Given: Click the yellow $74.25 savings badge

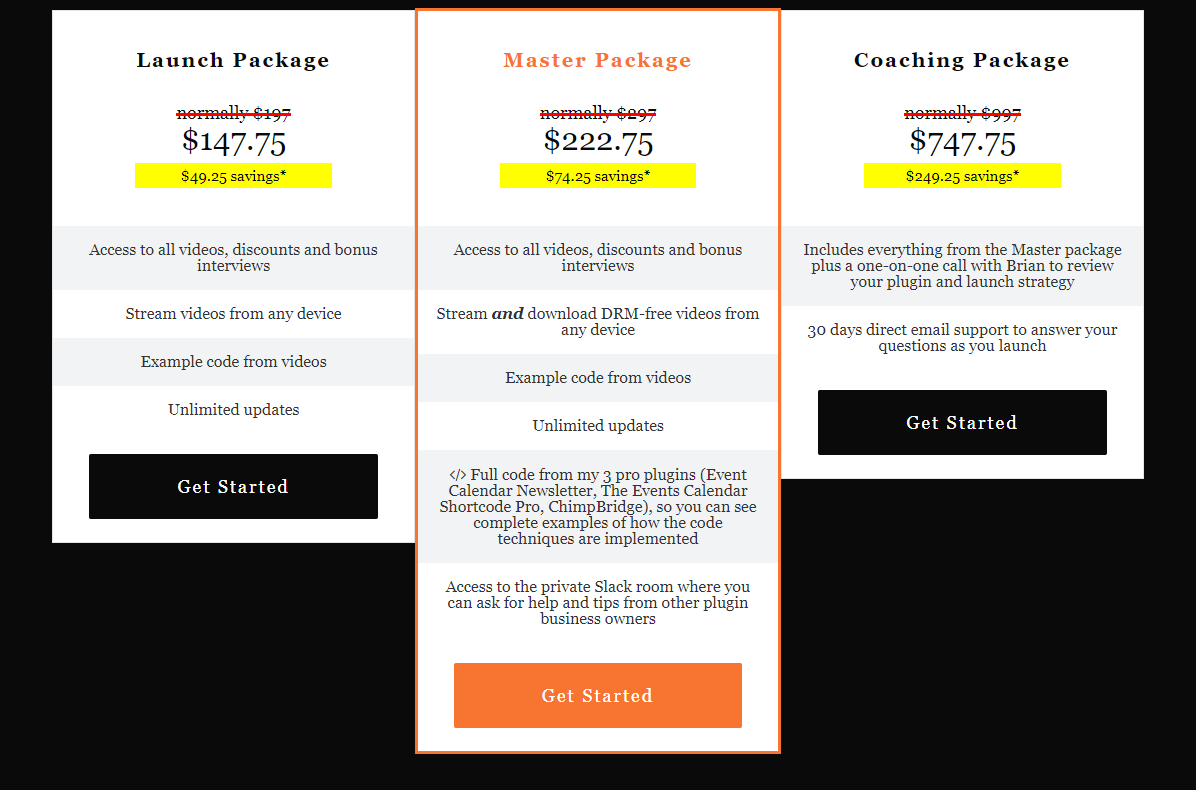Looking at the screenshot, I should coord(598,176).
